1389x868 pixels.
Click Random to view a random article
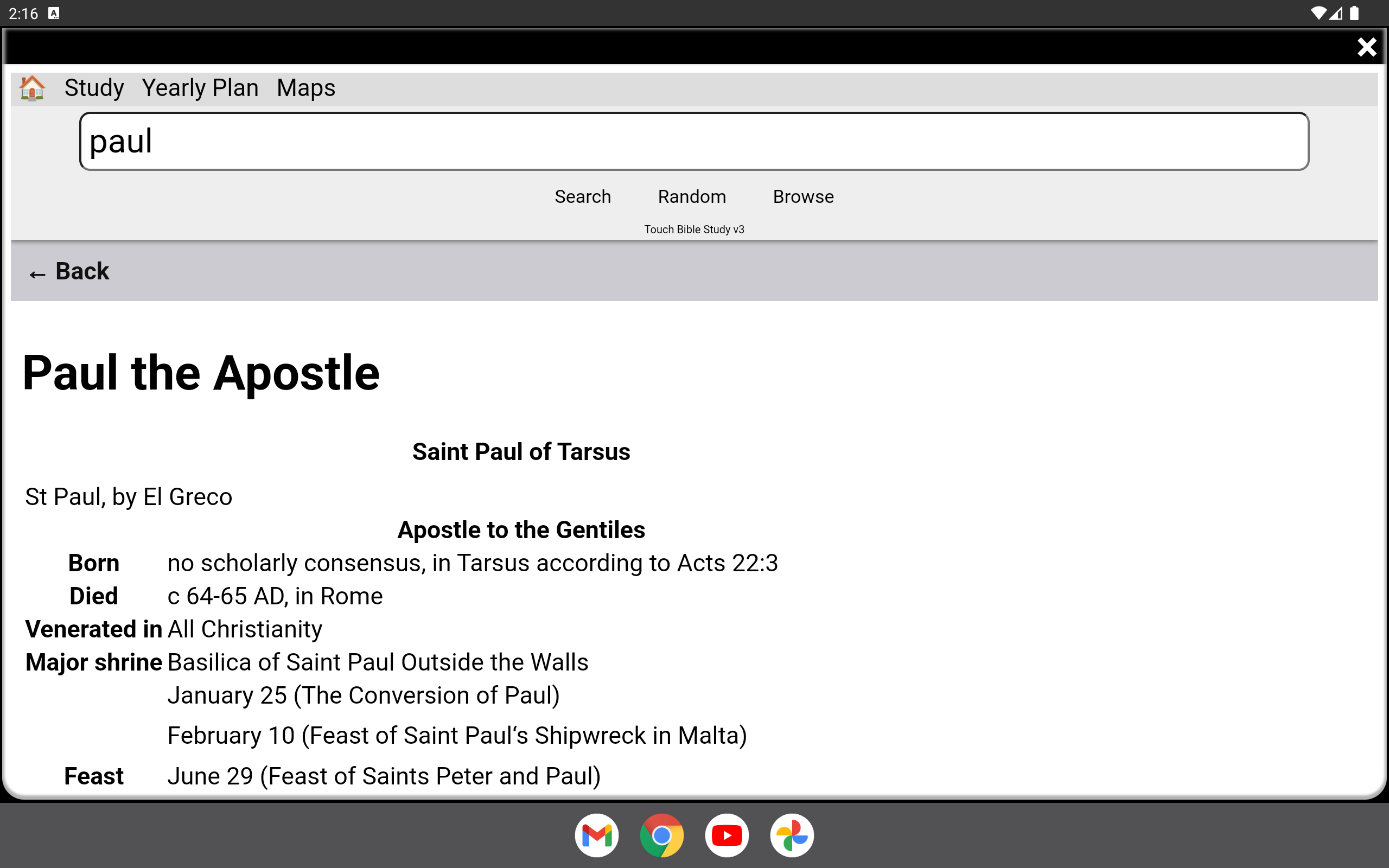coord(691,196)
